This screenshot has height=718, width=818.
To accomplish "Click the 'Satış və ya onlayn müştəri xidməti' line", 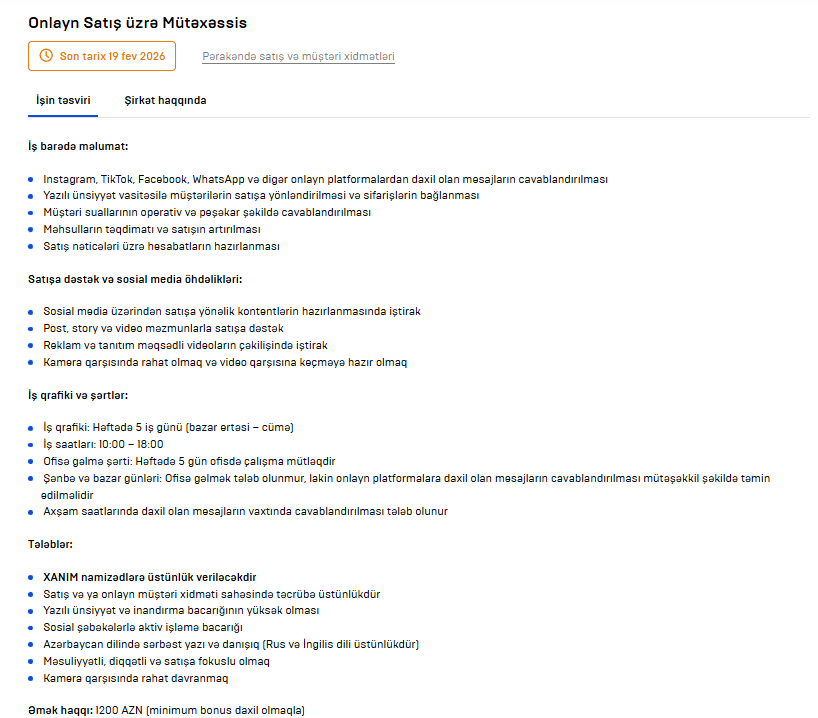I will 212,594.
